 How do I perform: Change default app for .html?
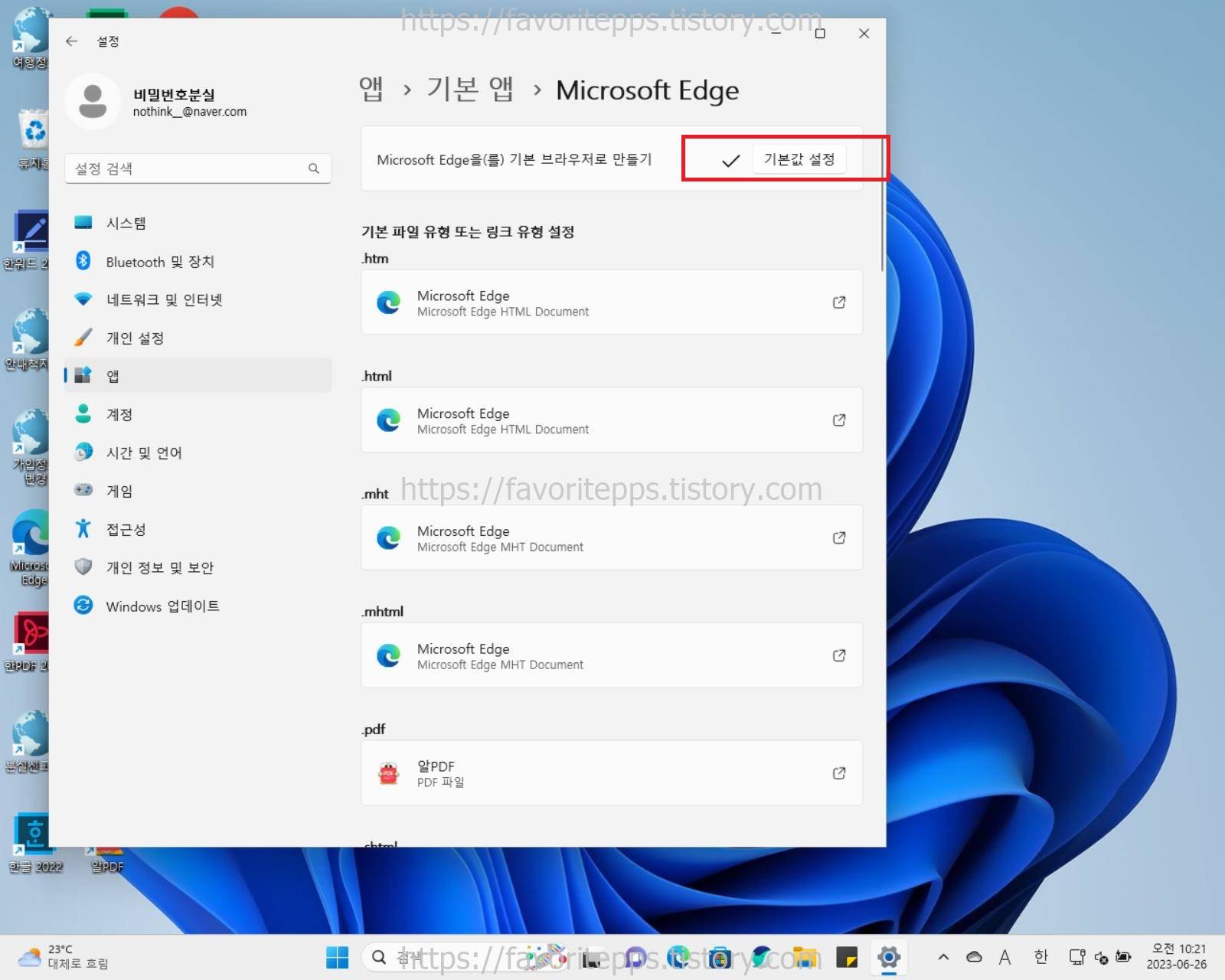coord(611,420)
